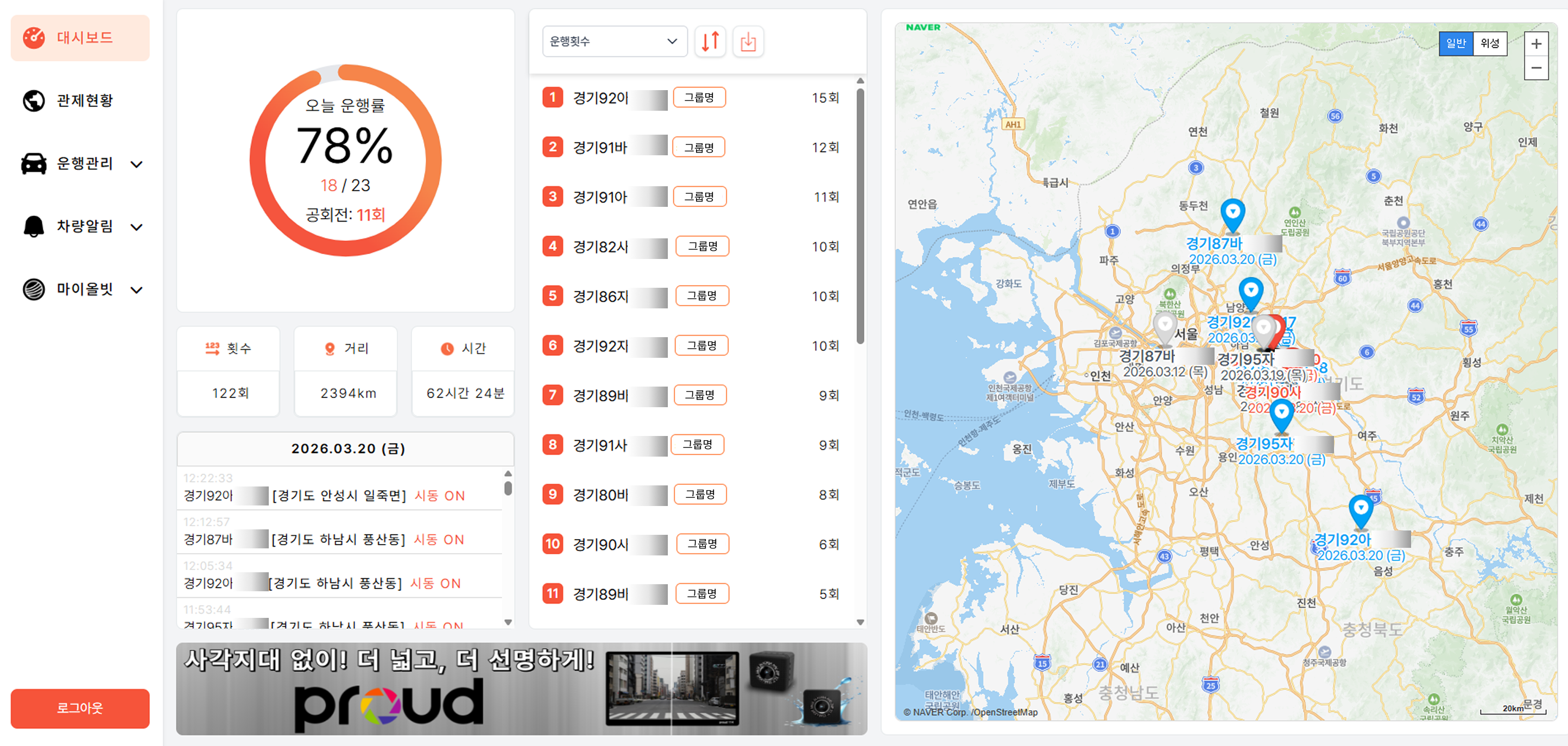Click 그룹명 button for rank 1 vehicle
The width and height of the screenshot is (1568, 746).
[699, 97]
